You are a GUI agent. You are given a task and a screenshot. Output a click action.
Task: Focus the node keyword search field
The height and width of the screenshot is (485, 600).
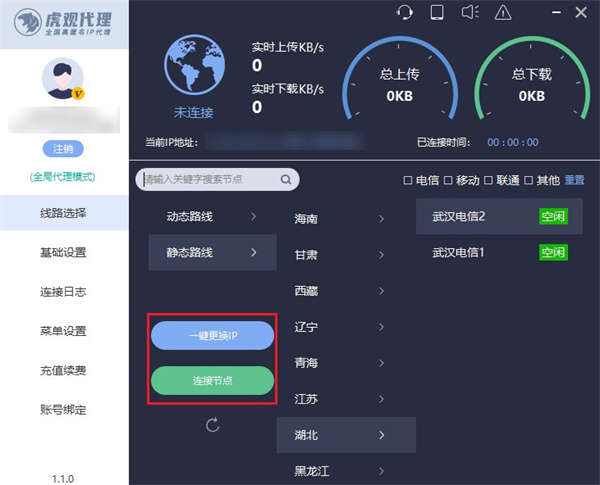click(x=217, y=179)
